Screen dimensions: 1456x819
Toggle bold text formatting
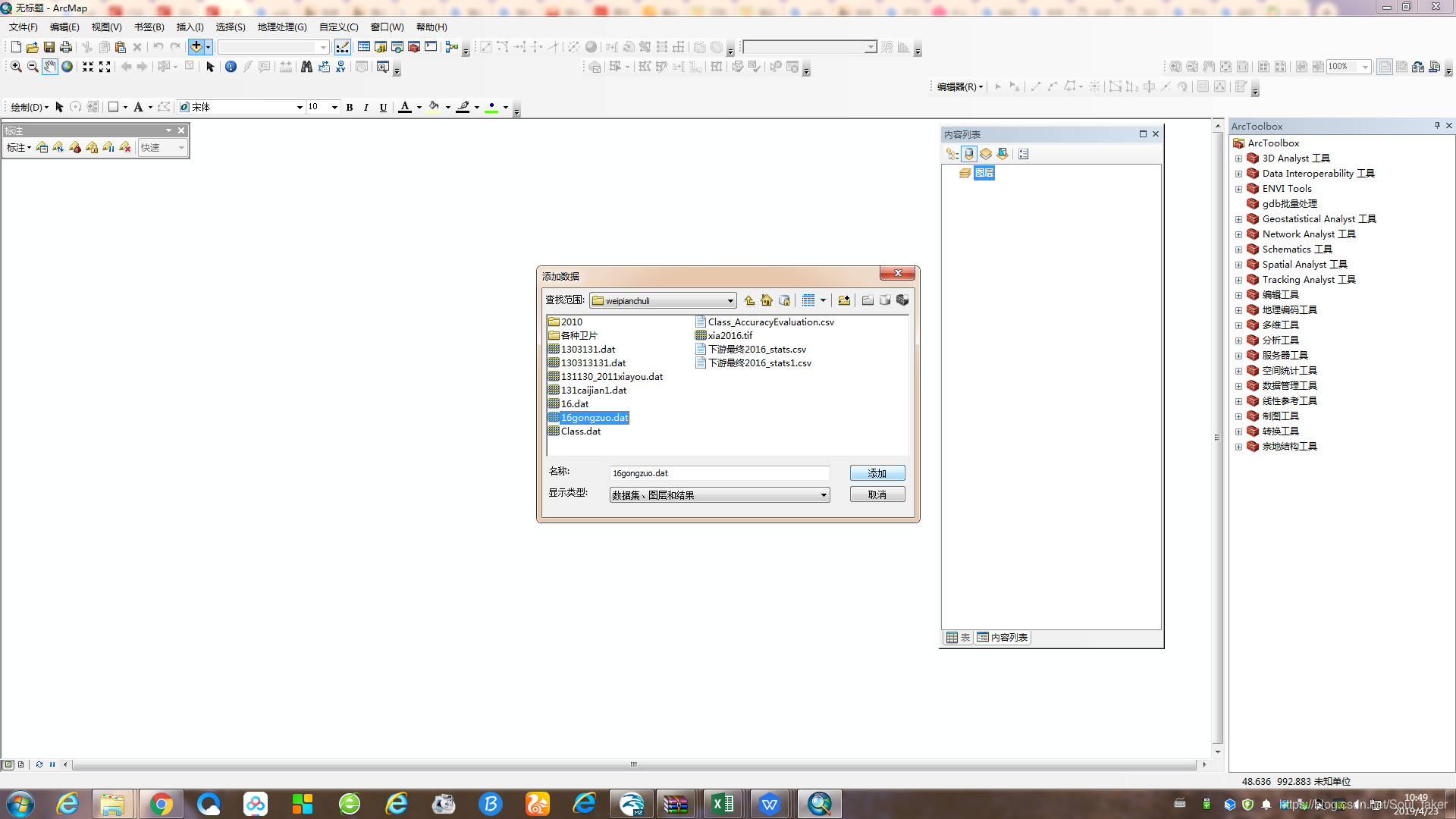(350, 107)
